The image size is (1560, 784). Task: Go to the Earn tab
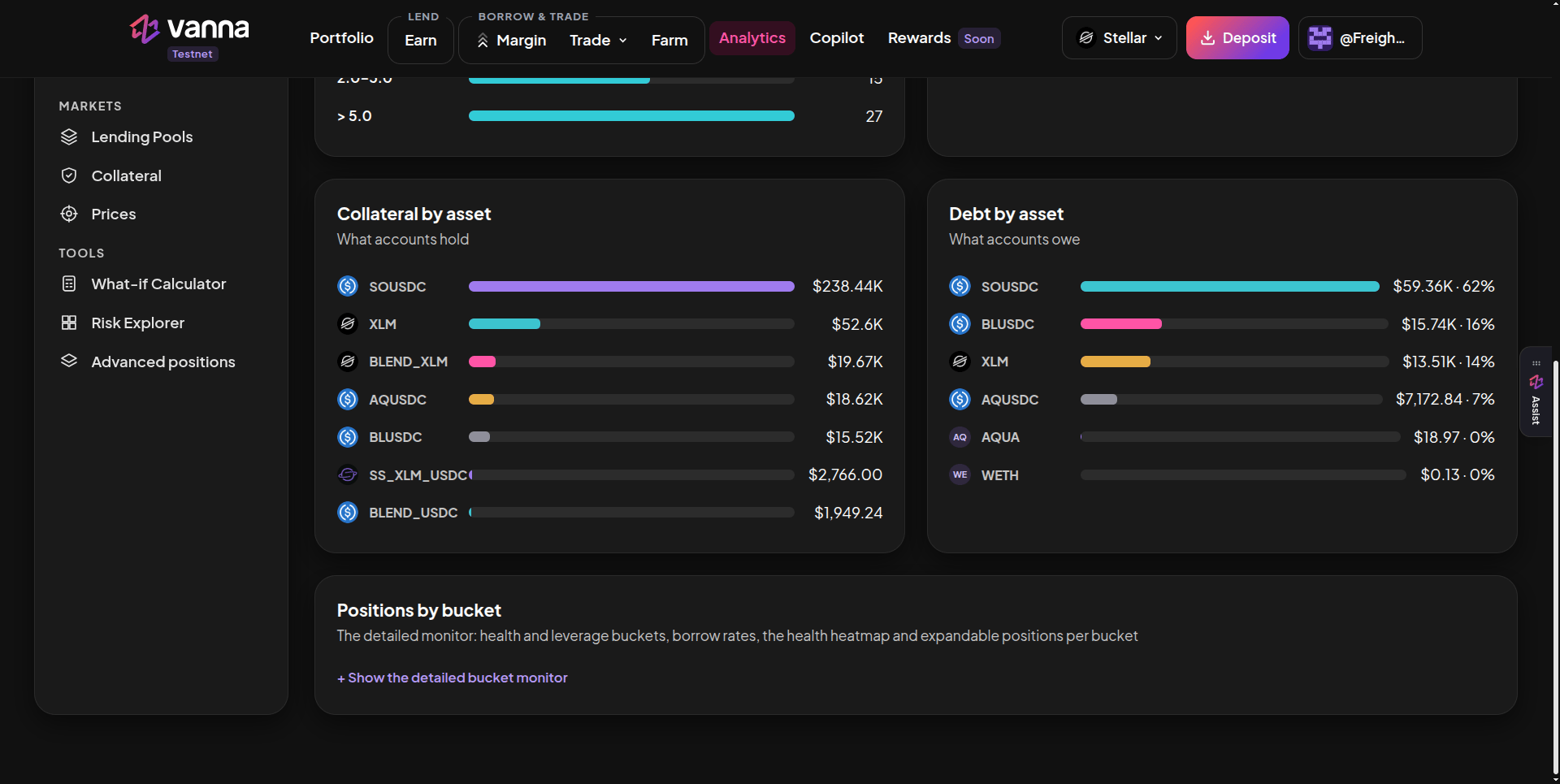(421, 41)
